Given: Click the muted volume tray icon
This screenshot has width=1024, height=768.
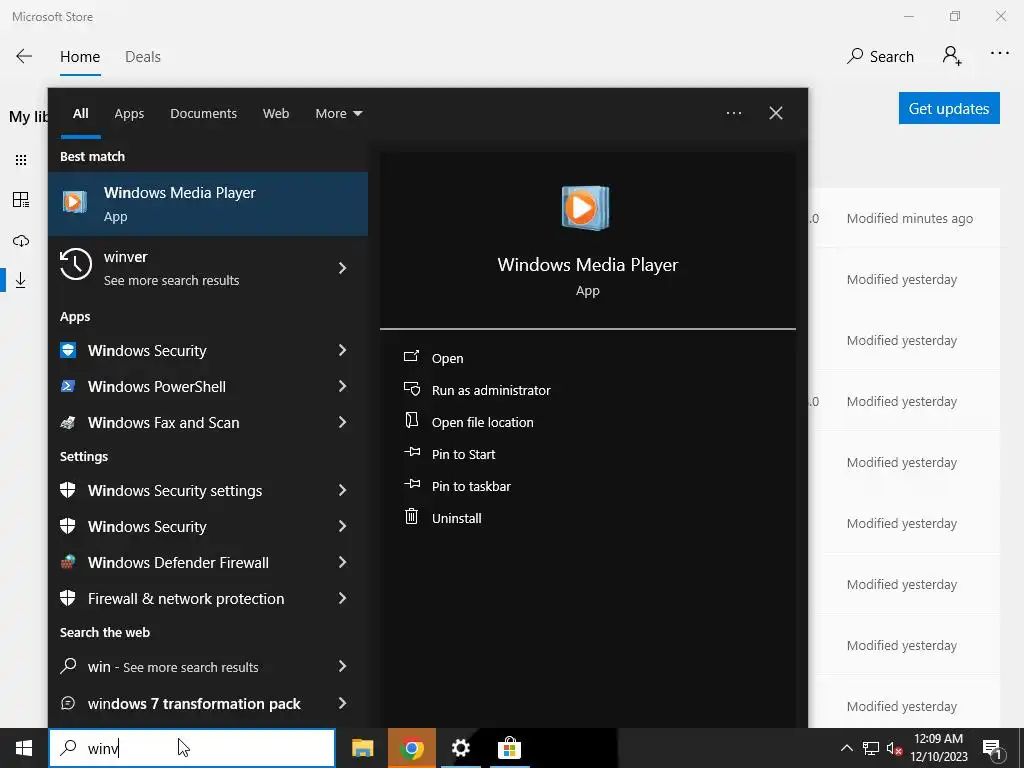Looking at the screenshot, I should coord(894,748).
